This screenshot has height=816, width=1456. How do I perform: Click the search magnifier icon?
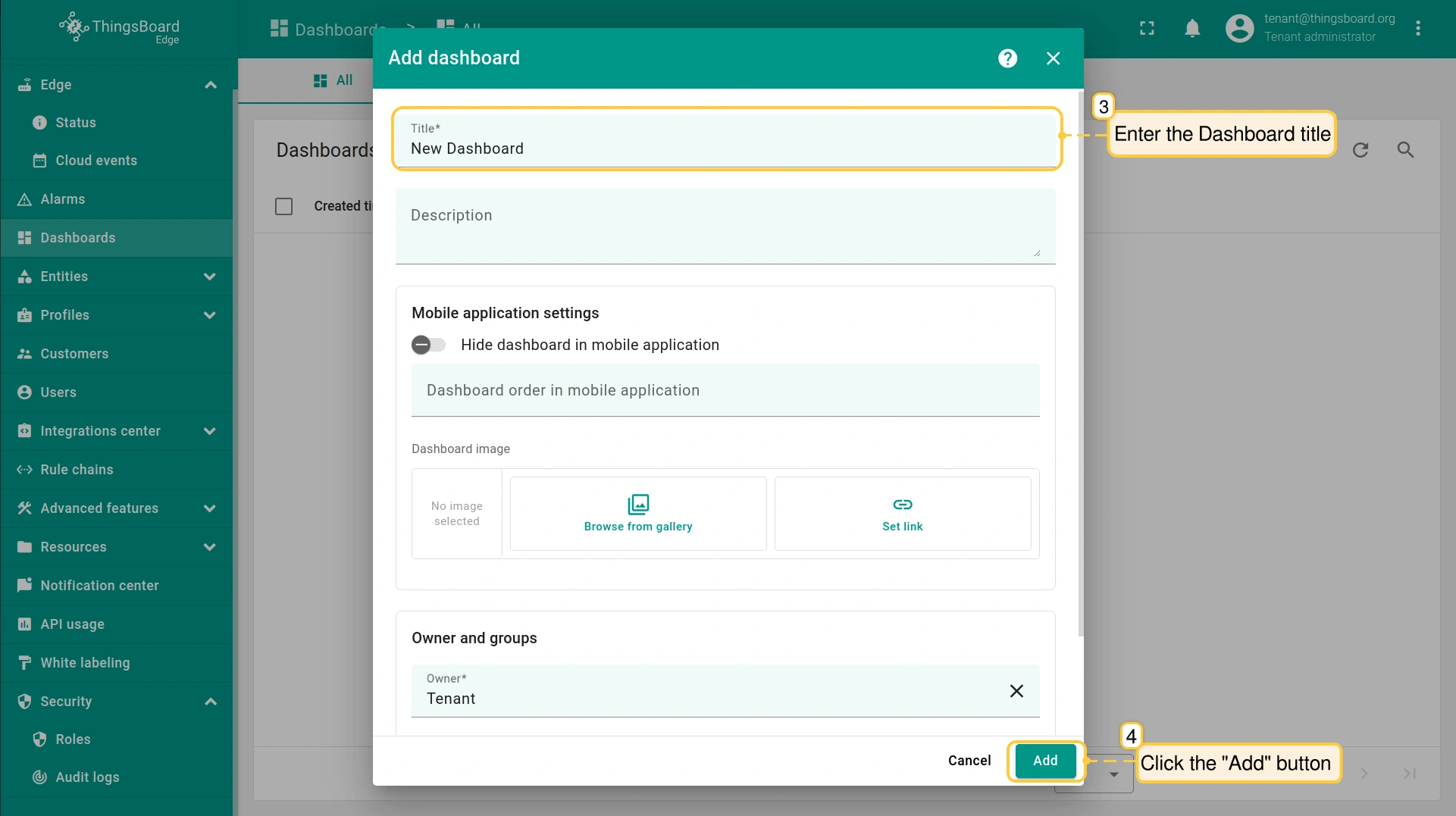[x=1405, y=150]
